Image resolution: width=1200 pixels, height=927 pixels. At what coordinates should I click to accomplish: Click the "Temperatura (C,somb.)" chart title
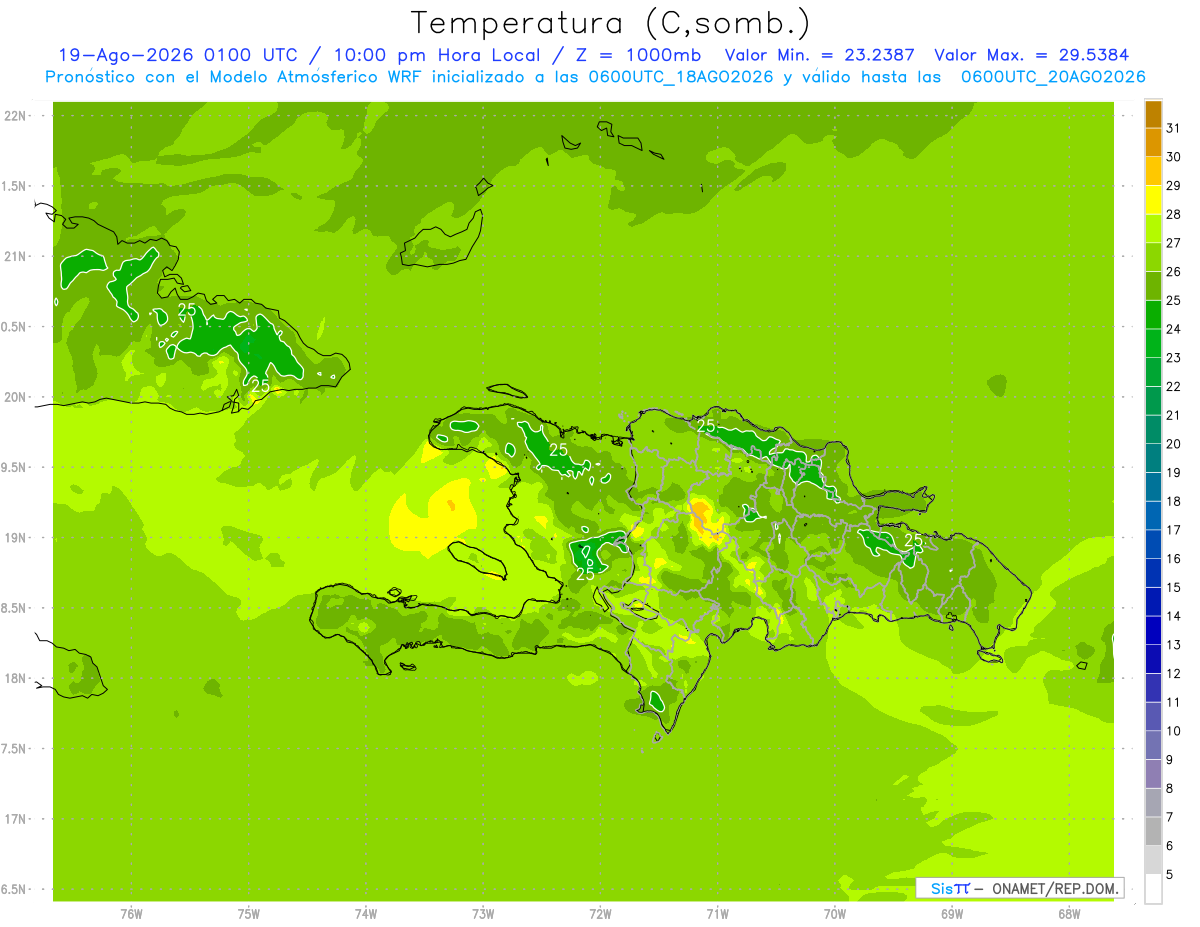click(x=610, y=23)
